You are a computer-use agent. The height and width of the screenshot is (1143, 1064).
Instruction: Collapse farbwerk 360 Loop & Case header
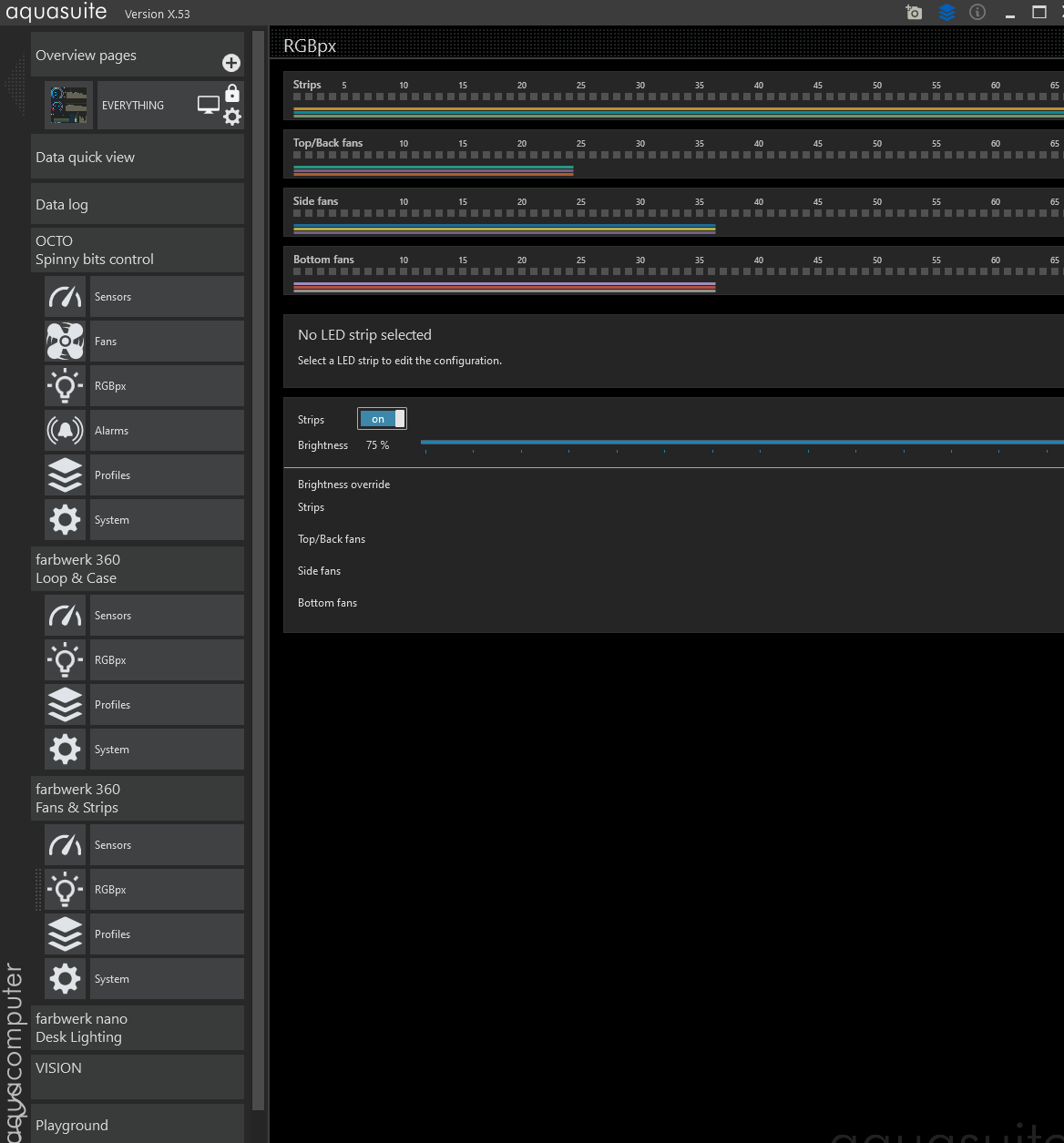coord(138,569)
